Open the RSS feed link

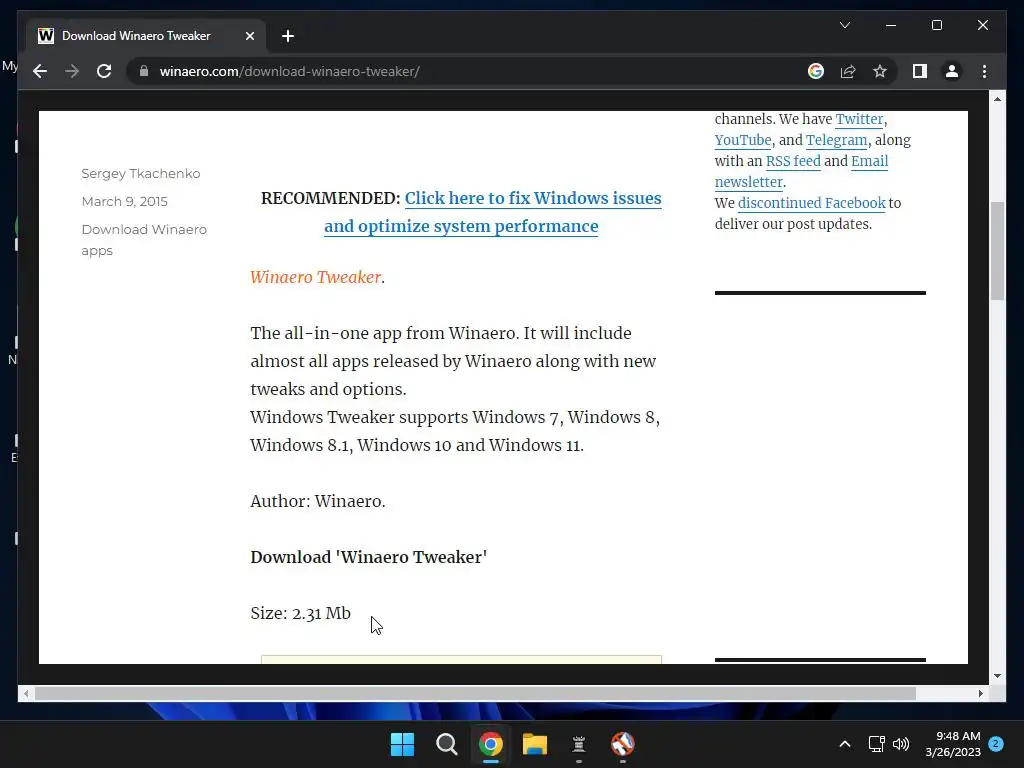pos(793,161)
